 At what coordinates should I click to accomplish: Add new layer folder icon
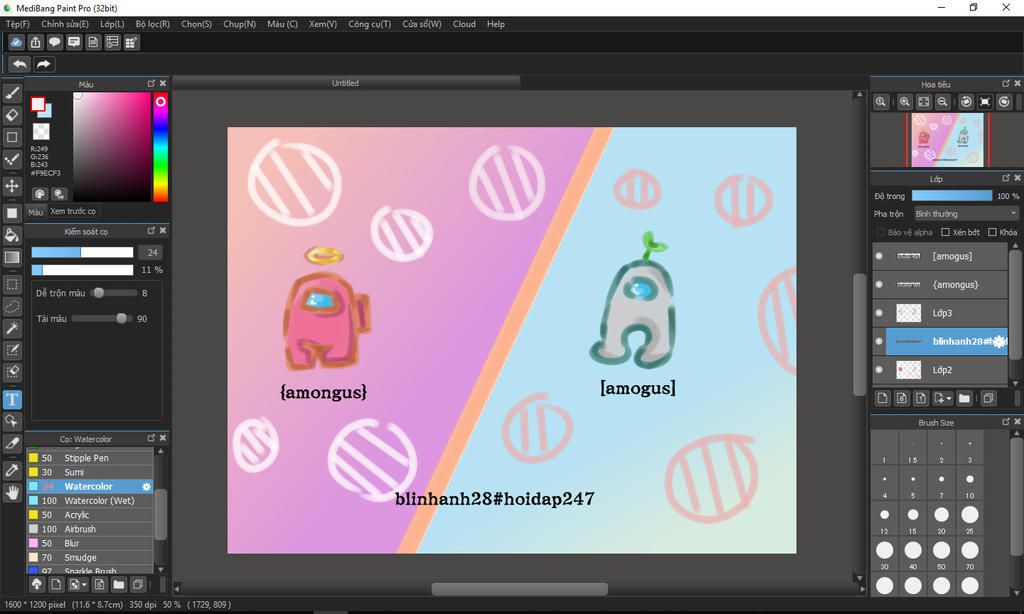tap(964, 398)
